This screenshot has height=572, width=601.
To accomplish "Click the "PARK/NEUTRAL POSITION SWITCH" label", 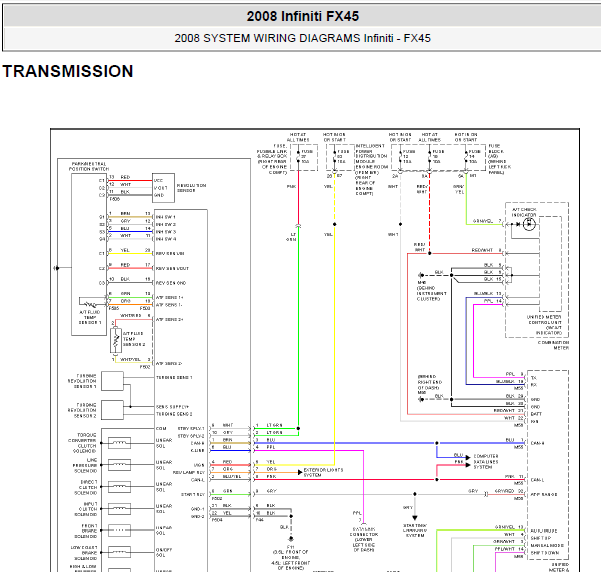I will tap(89, 166).
